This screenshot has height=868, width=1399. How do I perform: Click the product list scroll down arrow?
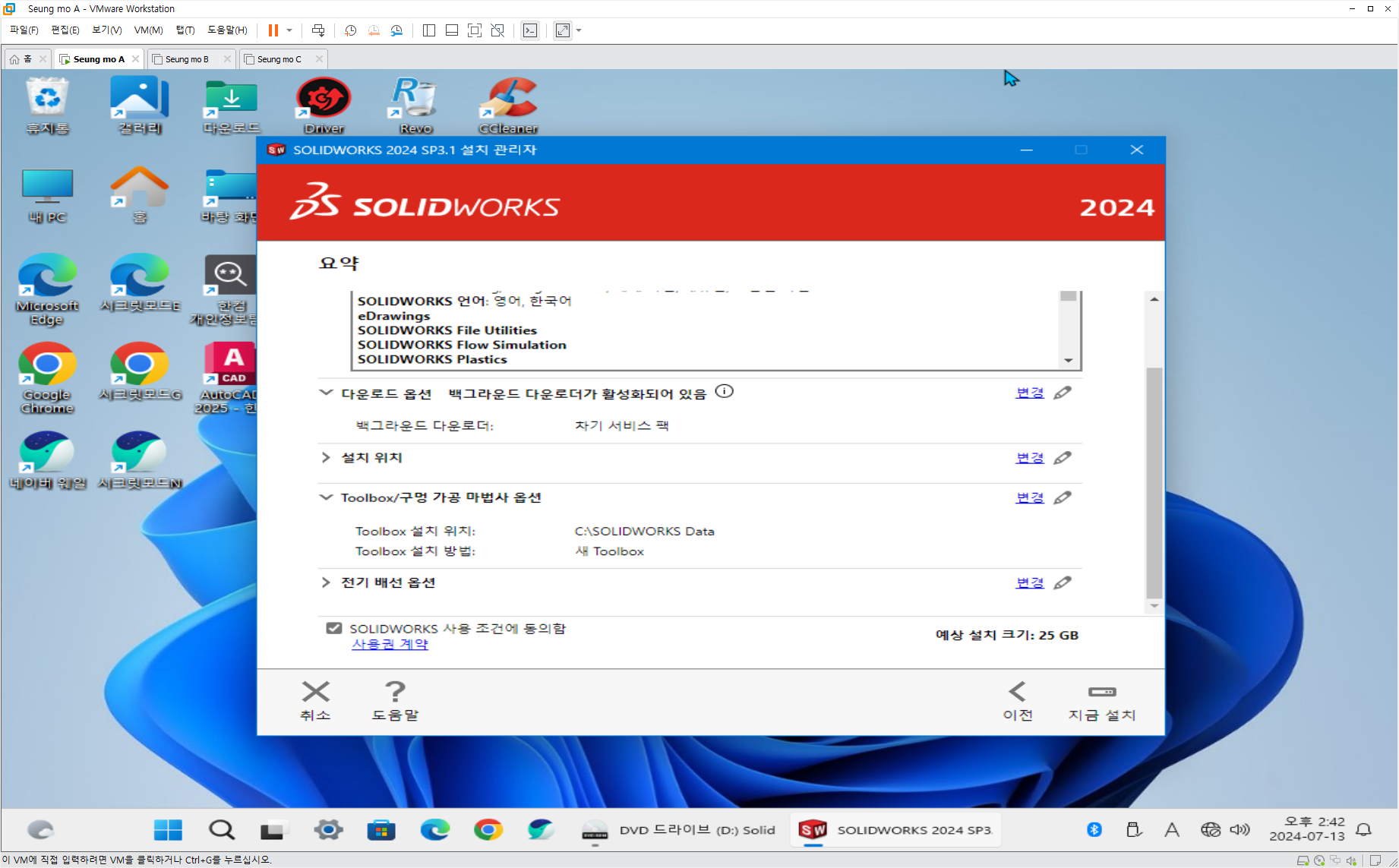[x=1069, y=361]
